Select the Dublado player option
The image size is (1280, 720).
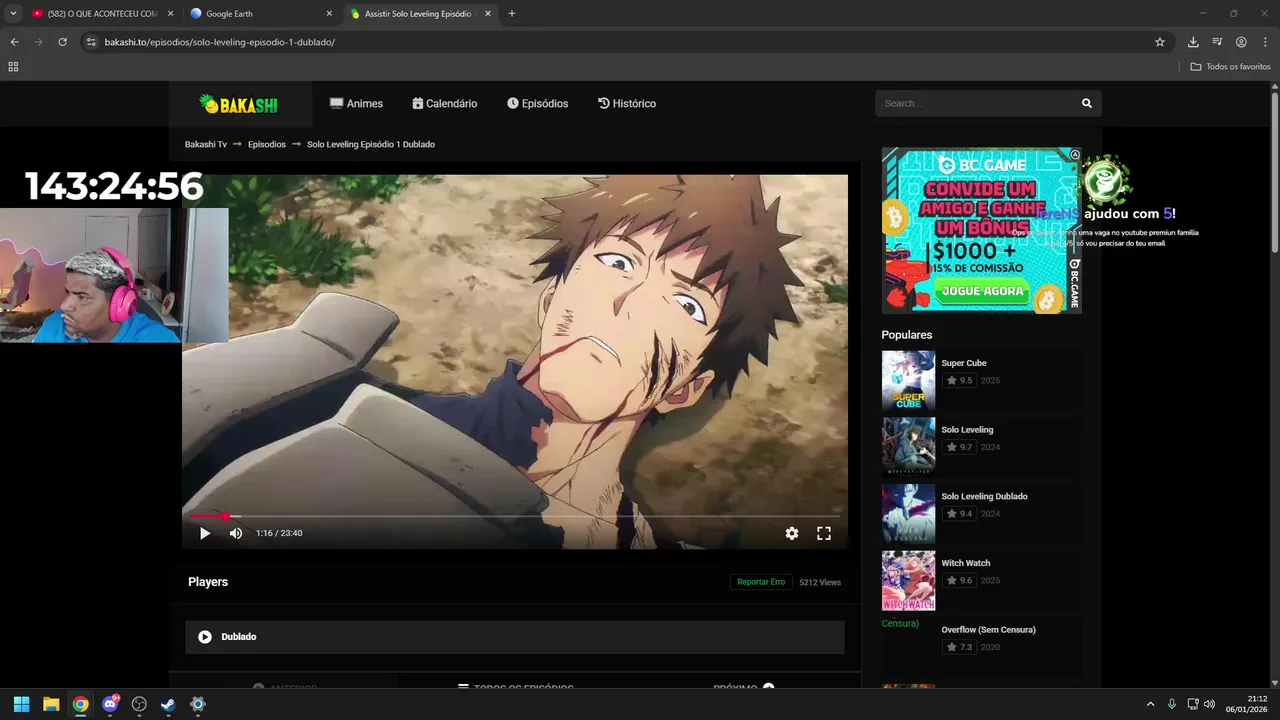tap(515, 637)
